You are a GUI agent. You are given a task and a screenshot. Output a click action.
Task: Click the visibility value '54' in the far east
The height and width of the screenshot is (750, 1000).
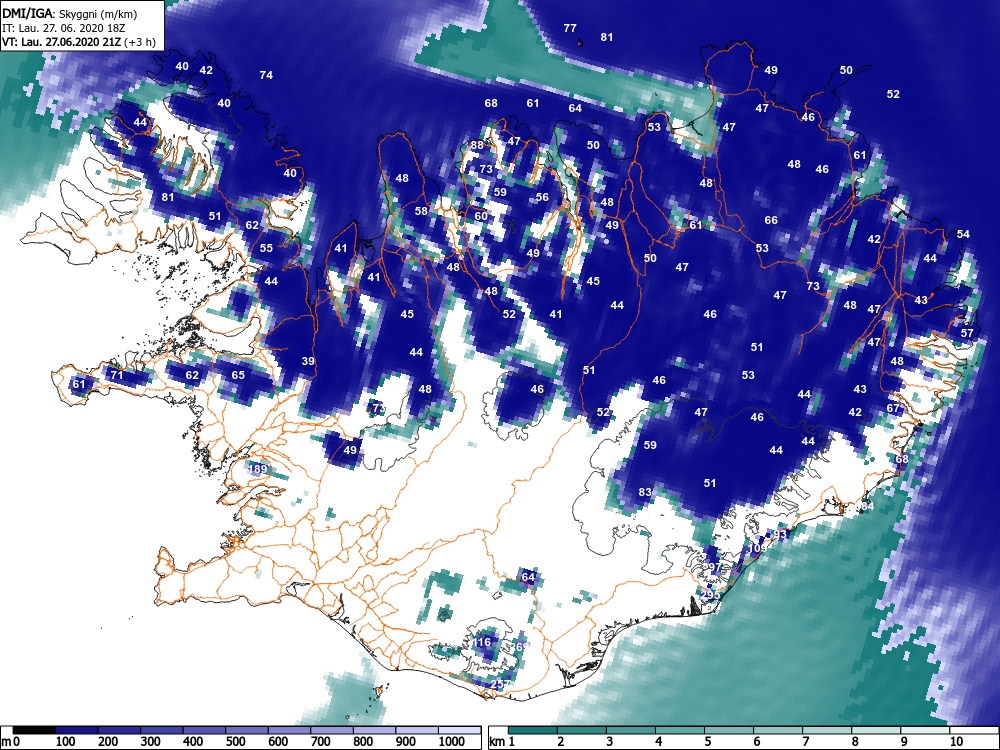tap(963, 234)
